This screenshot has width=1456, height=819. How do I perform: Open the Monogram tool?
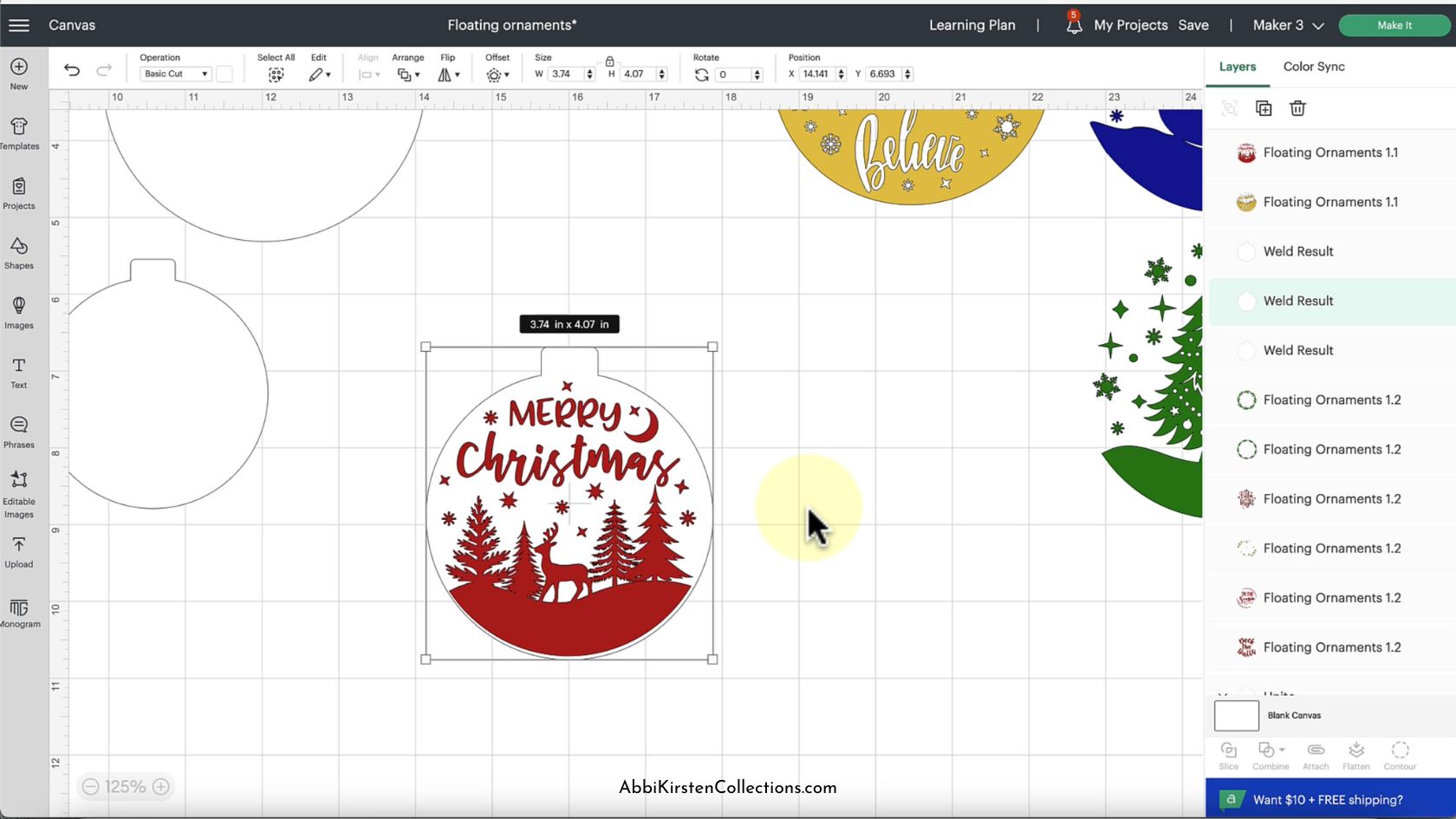(x=19, y=612)
